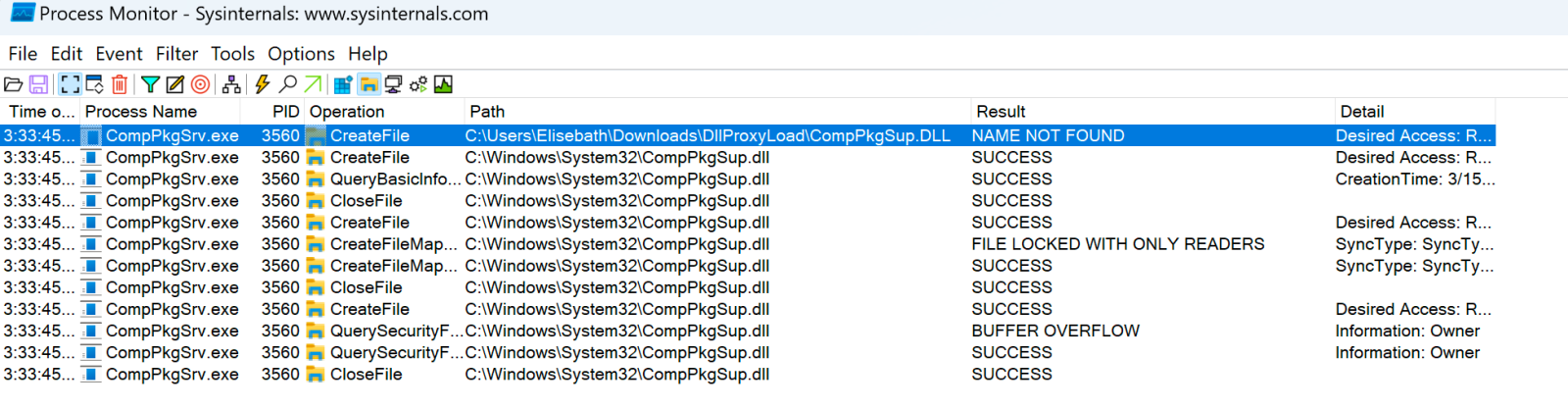1568x408 pixels.
Task: Expand the Options menu
Action: coord(301,54)
